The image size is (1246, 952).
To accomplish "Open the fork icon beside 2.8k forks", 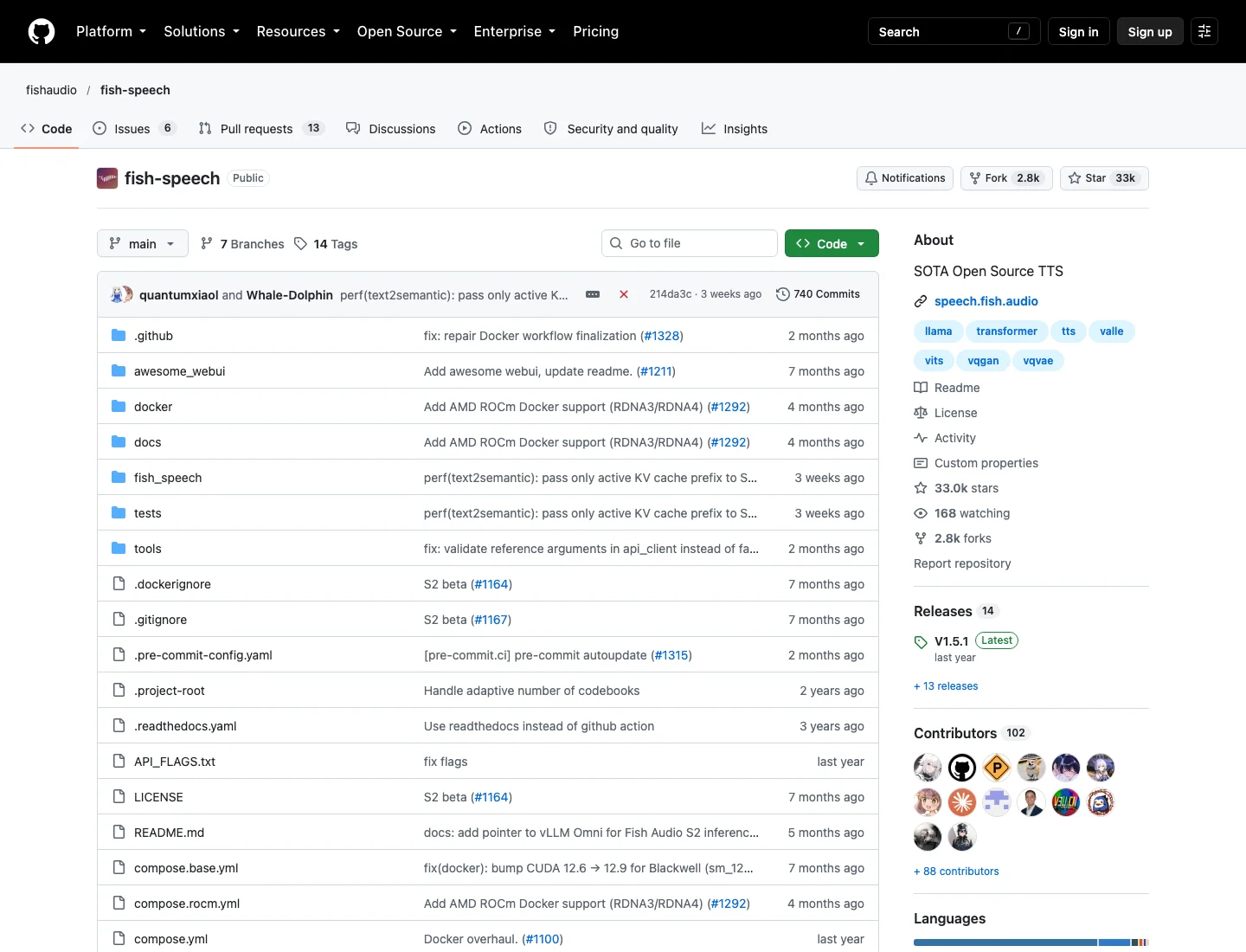I will (921, 538).
